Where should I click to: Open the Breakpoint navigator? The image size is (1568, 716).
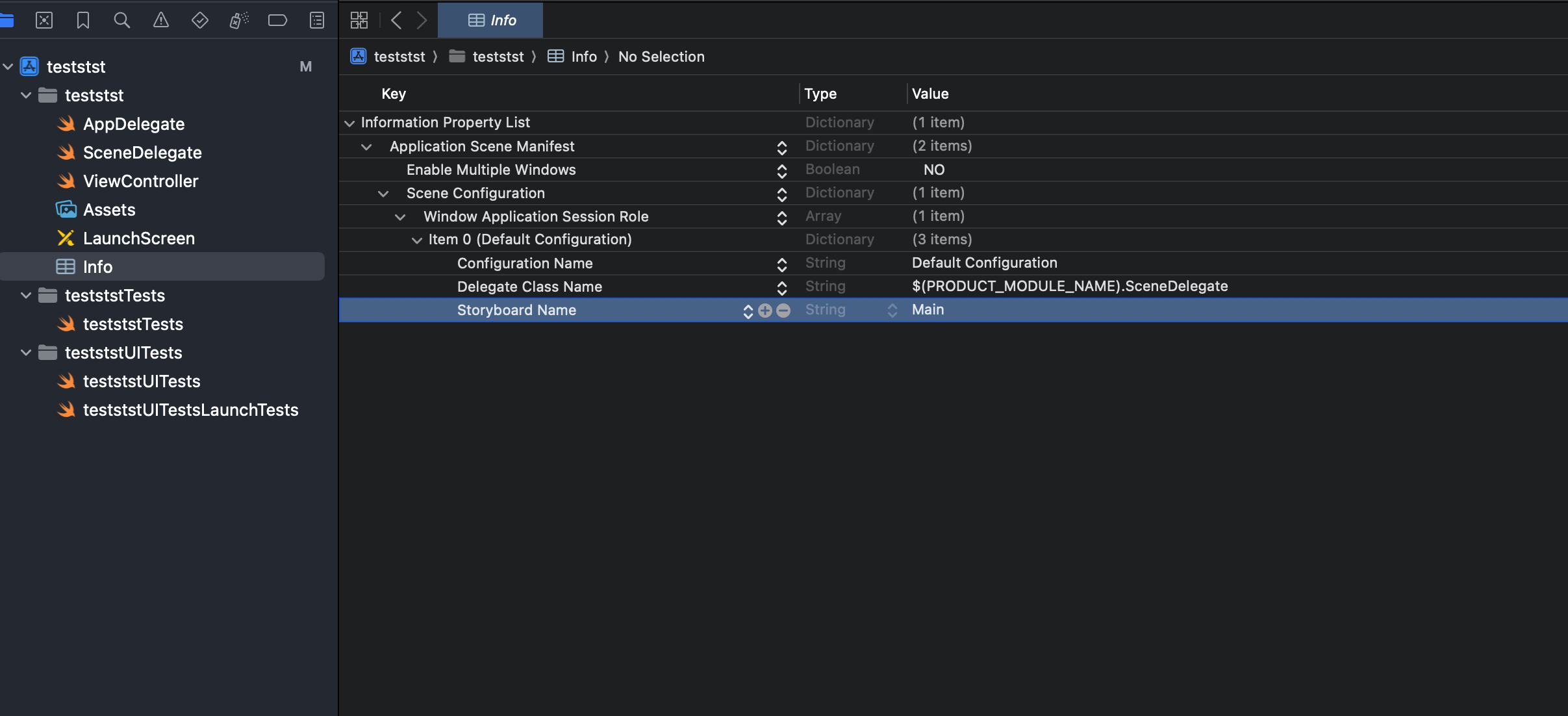tap(278, 21)
